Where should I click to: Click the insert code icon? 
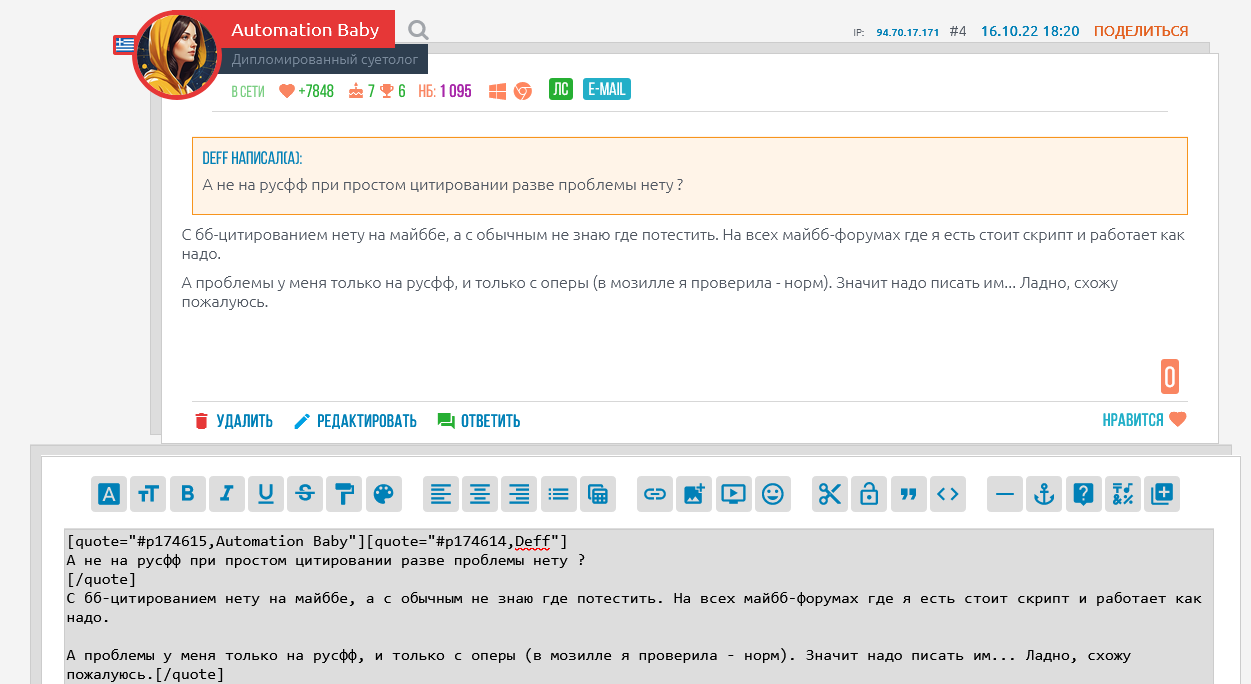[x=947, y=493]
